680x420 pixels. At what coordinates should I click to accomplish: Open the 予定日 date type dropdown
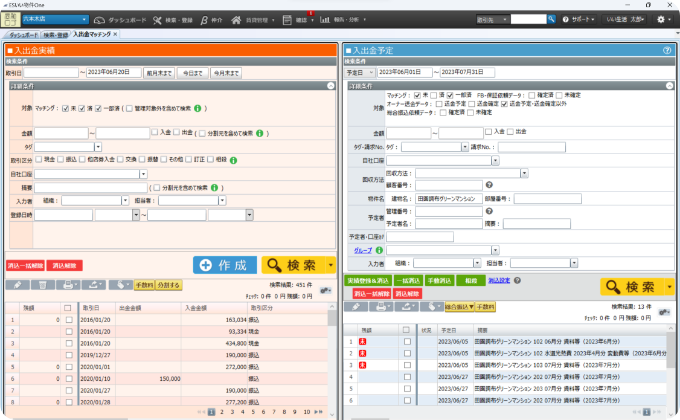pyautogui.click(x=360, y=72)
